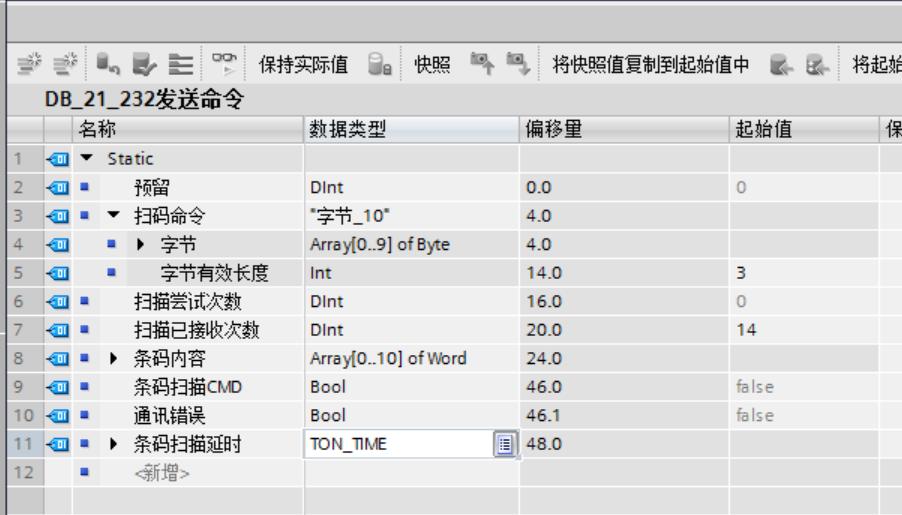The image size is (902, 515).
Task: Click the DB_21_232发送命令 title
Action: point(144,100)
